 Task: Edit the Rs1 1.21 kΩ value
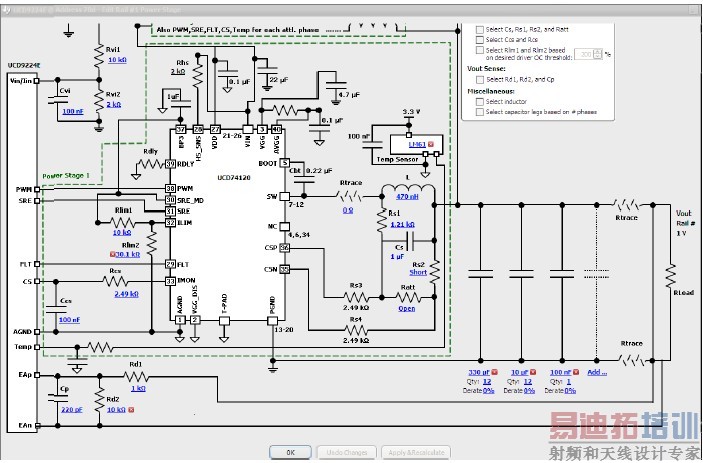pos(402,225)
